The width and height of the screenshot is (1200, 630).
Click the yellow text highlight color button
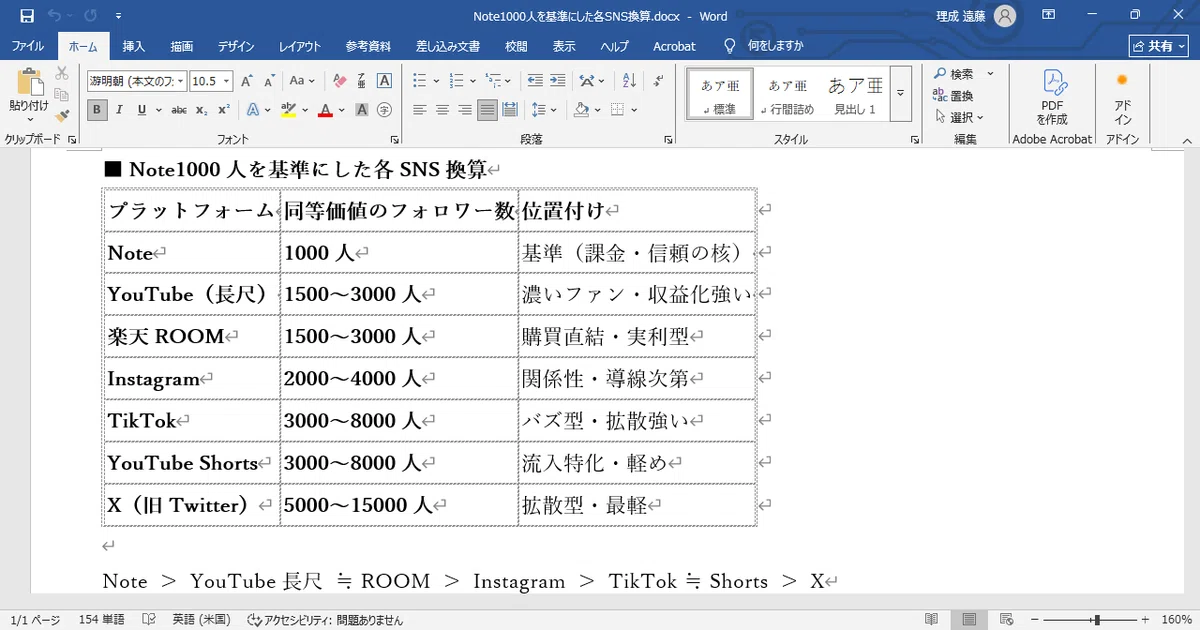click(287, 110)
